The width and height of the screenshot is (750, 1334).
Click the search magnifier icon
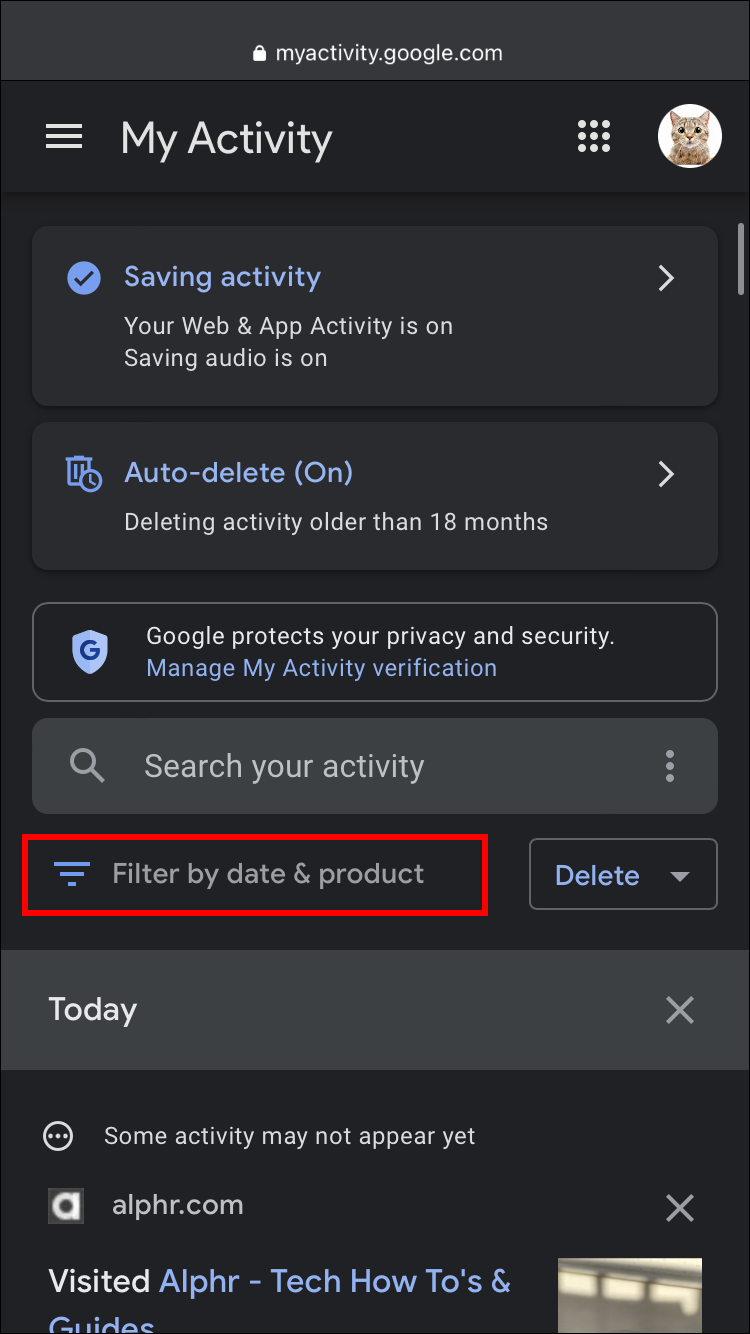pos(87,766)
